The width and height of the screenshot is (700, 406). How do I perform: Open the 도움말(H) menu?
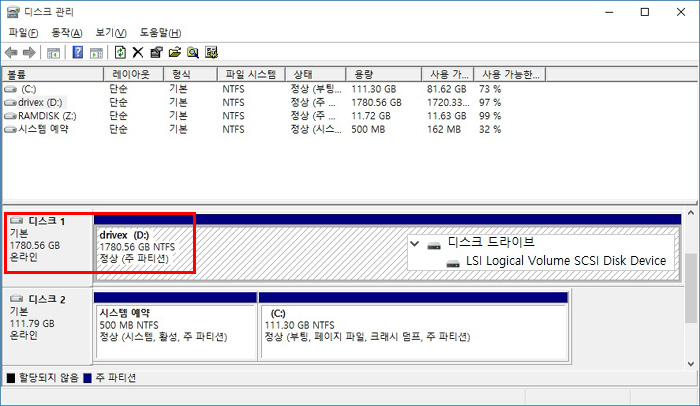(x=160, y=33)
